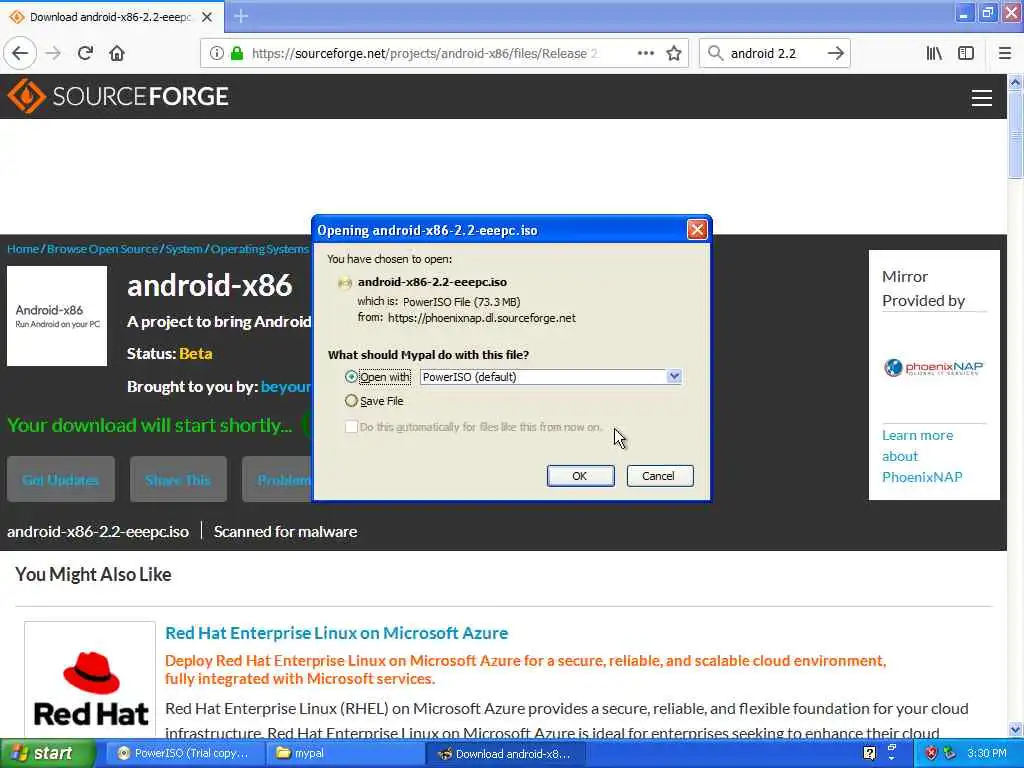
Task: Cancel the file opening dialog
Action: (660, 476)
